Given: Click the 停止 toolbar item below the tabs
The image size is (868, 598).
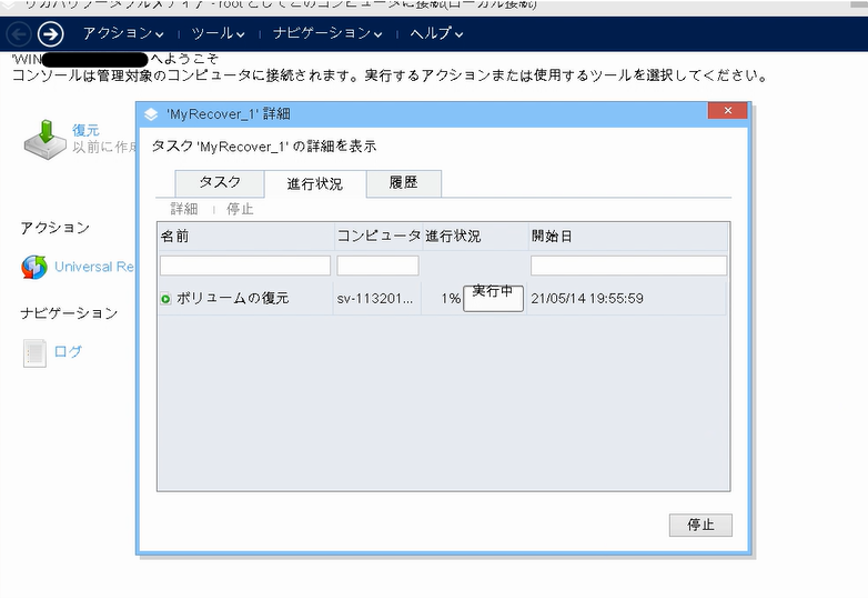Looking at the screenshot, I should tap(240, 209).
